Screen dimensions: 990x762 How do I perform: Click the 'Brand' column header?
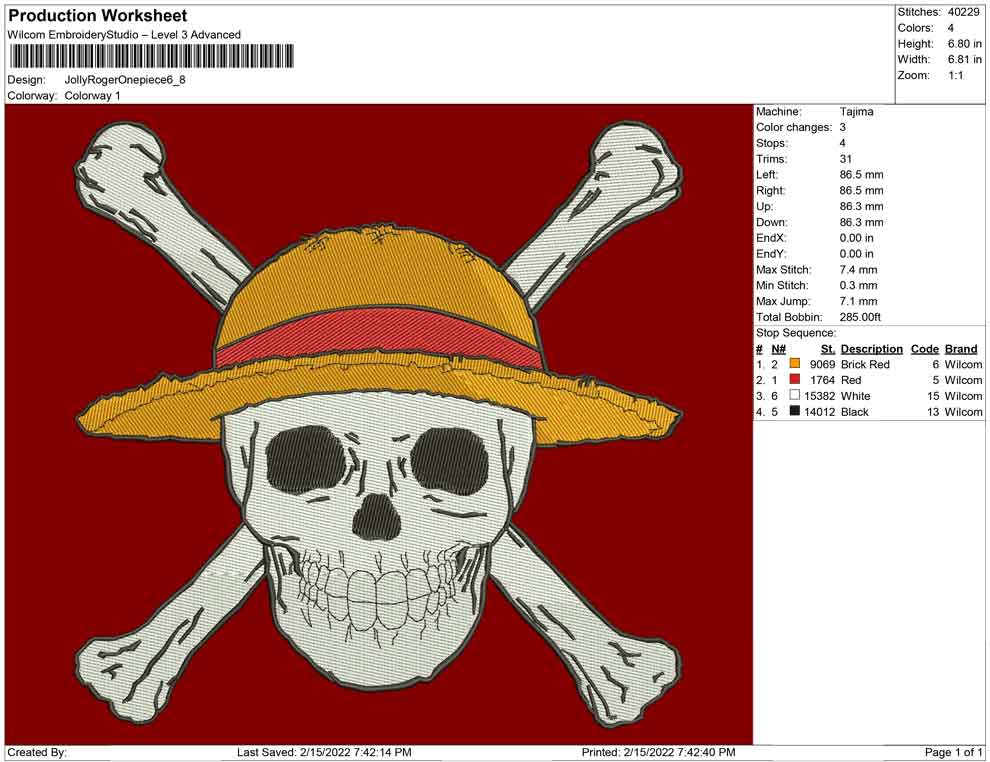point(961,349)
